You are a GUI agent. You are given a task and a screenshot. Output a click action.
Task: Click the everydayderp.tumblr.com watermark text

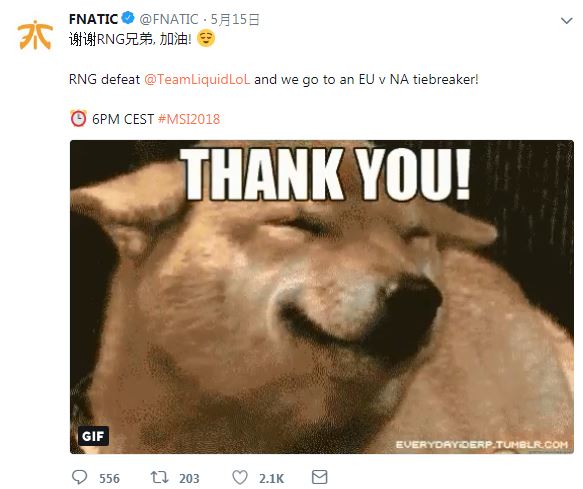pos(481,445)
